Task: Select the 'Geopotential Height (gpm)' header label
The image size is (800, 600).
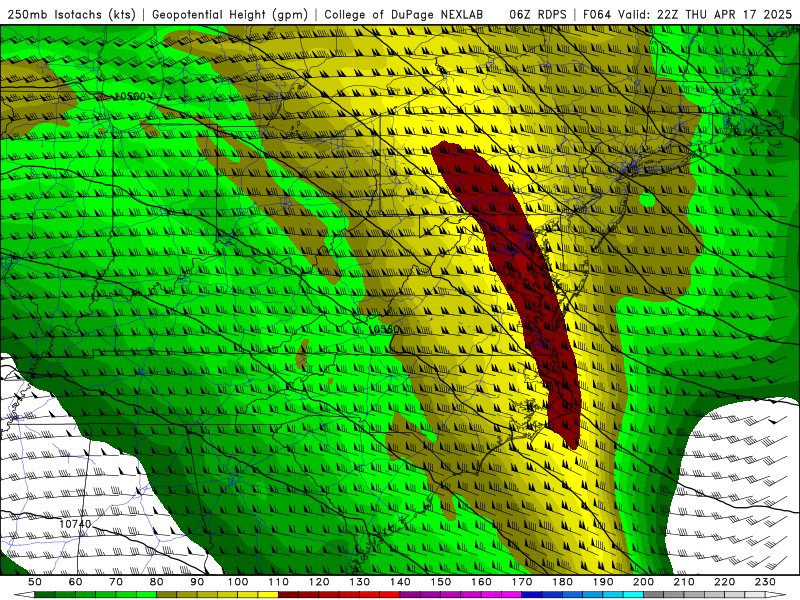Action: 230,14
